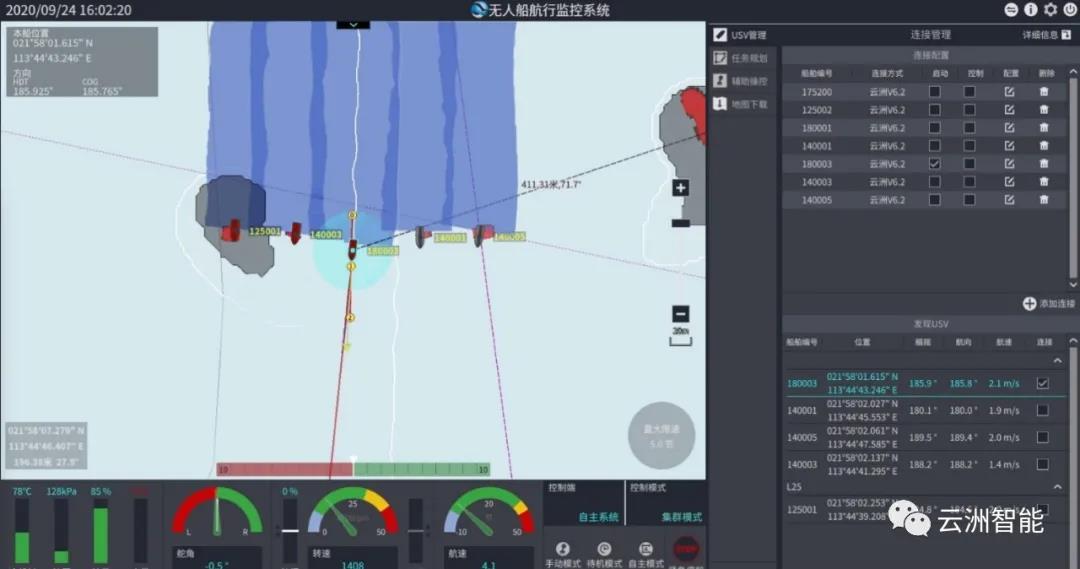
Task: Open config editor for vessel 175200
Action: pos(1009,92)
